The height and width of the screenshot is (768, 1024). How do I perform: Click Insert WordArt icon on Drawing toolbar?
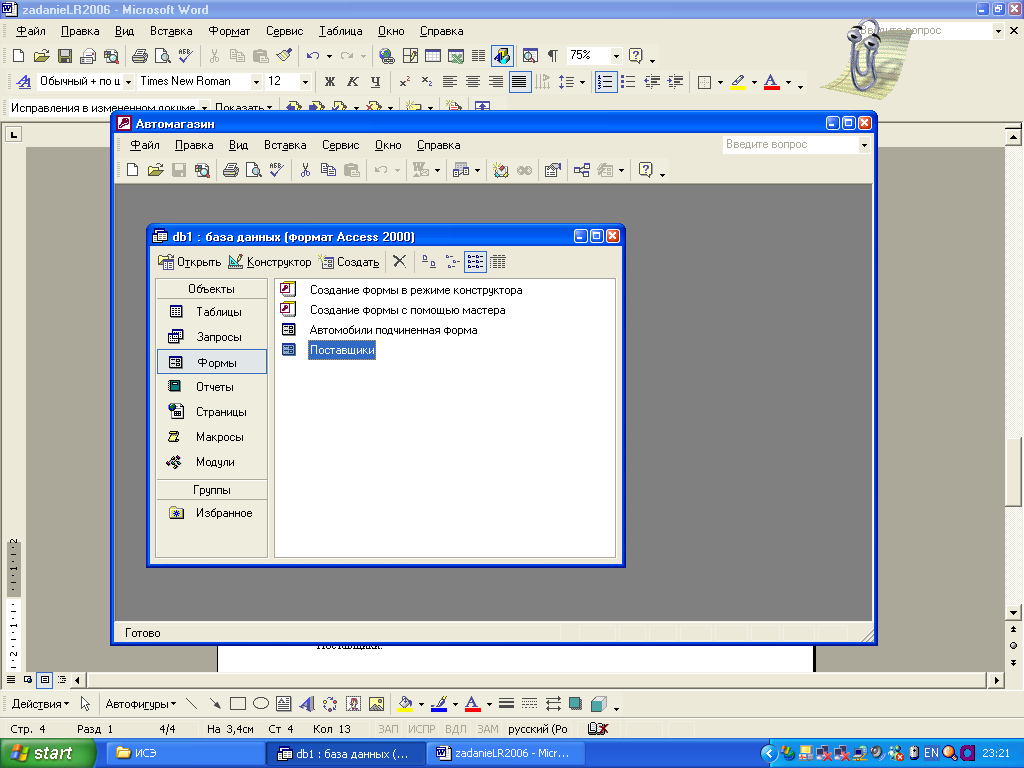point(306,704)
